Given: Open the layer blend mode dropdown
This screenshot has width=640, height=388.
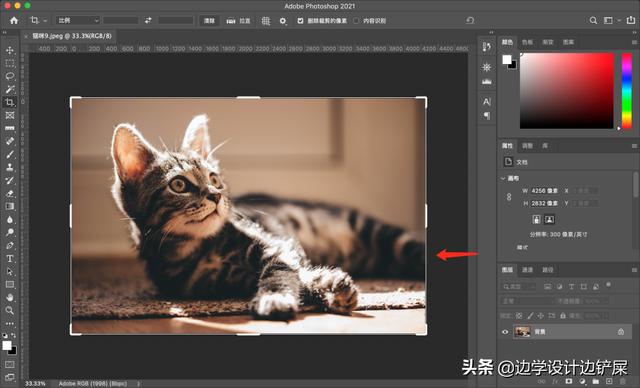Looking at the screenshot, I should [x=527, y=301].
